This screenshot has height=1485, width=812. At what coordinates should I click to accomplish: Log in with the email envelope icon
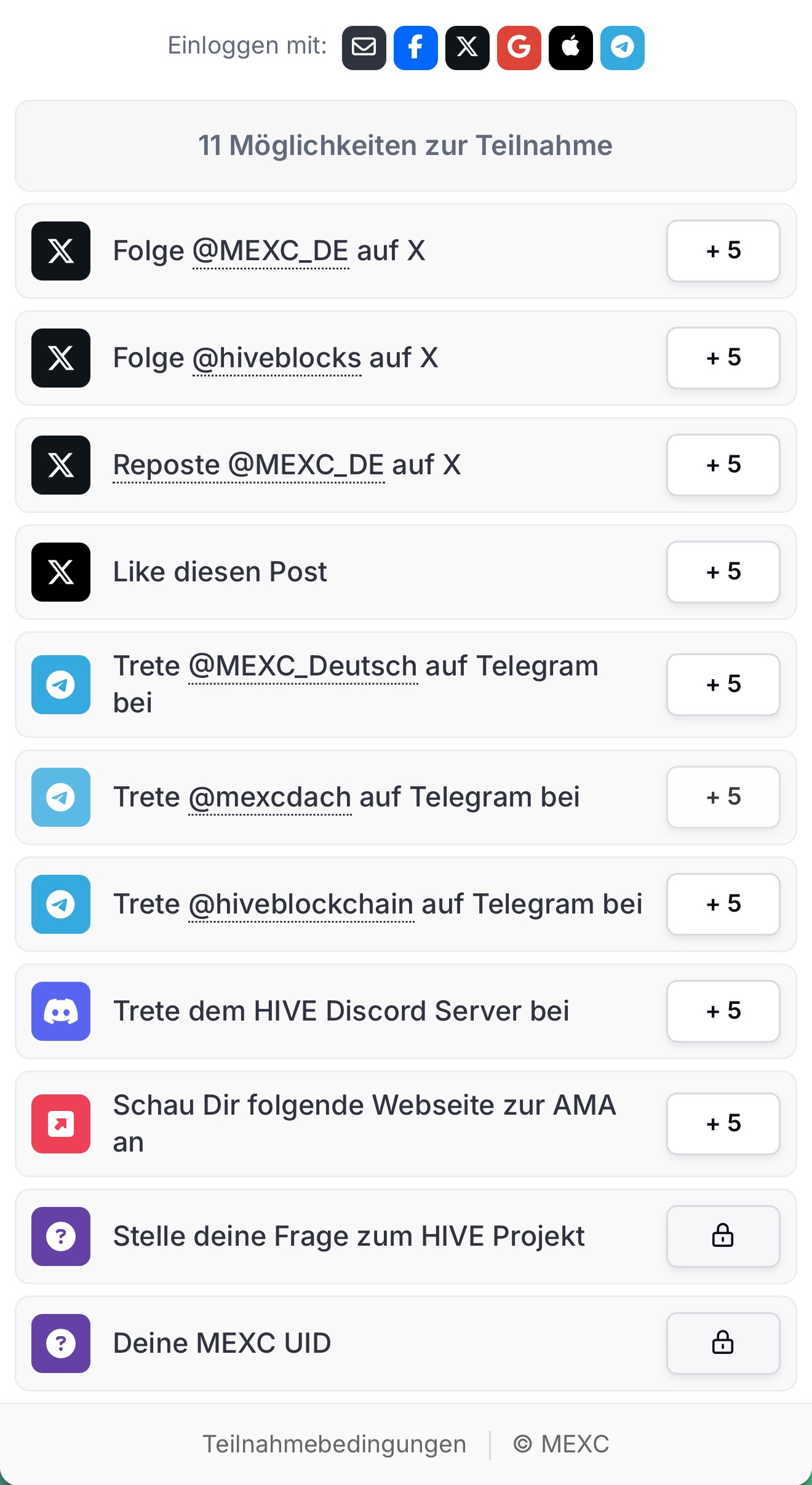364,47
